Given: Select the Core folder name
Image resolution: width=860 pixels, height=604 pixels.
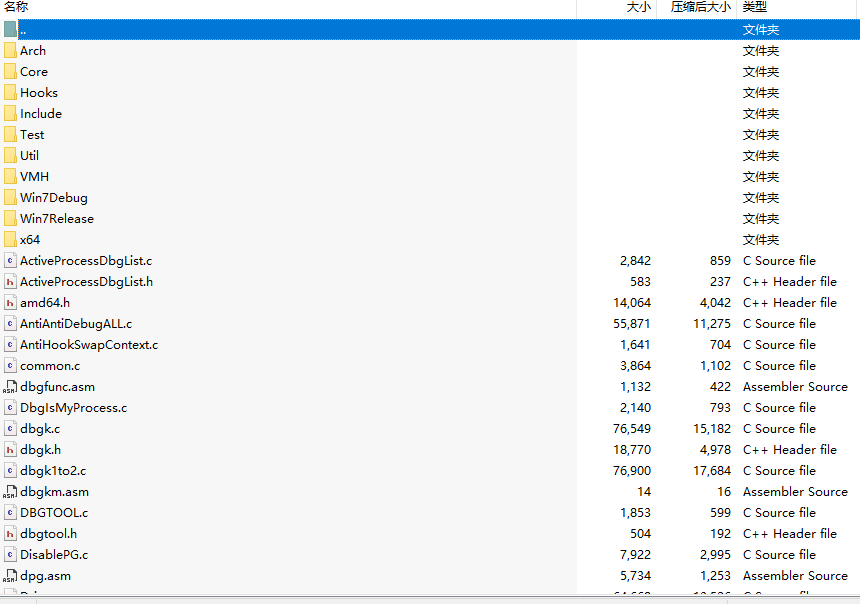Looking at the screenshot, I should pyautogui.click(x=34, y=72).
